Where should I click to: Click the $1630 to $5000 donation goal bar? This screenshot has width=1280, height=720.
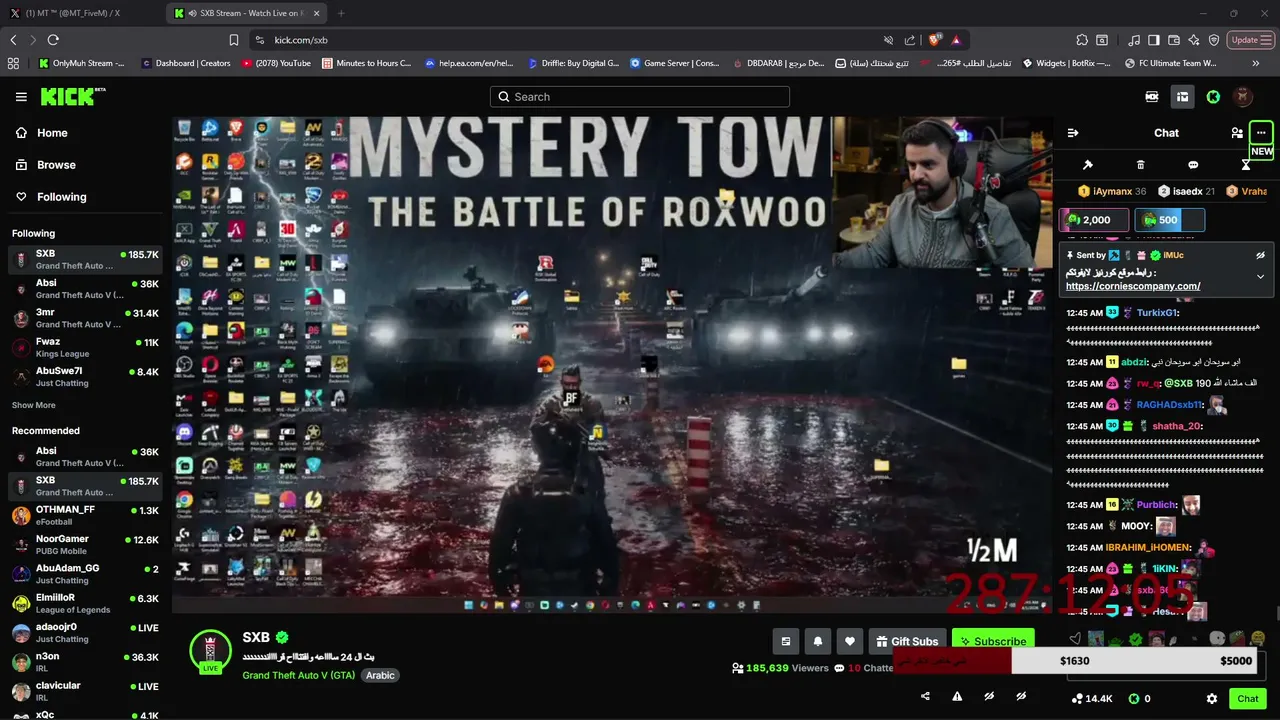click(x=1075, y=661)
